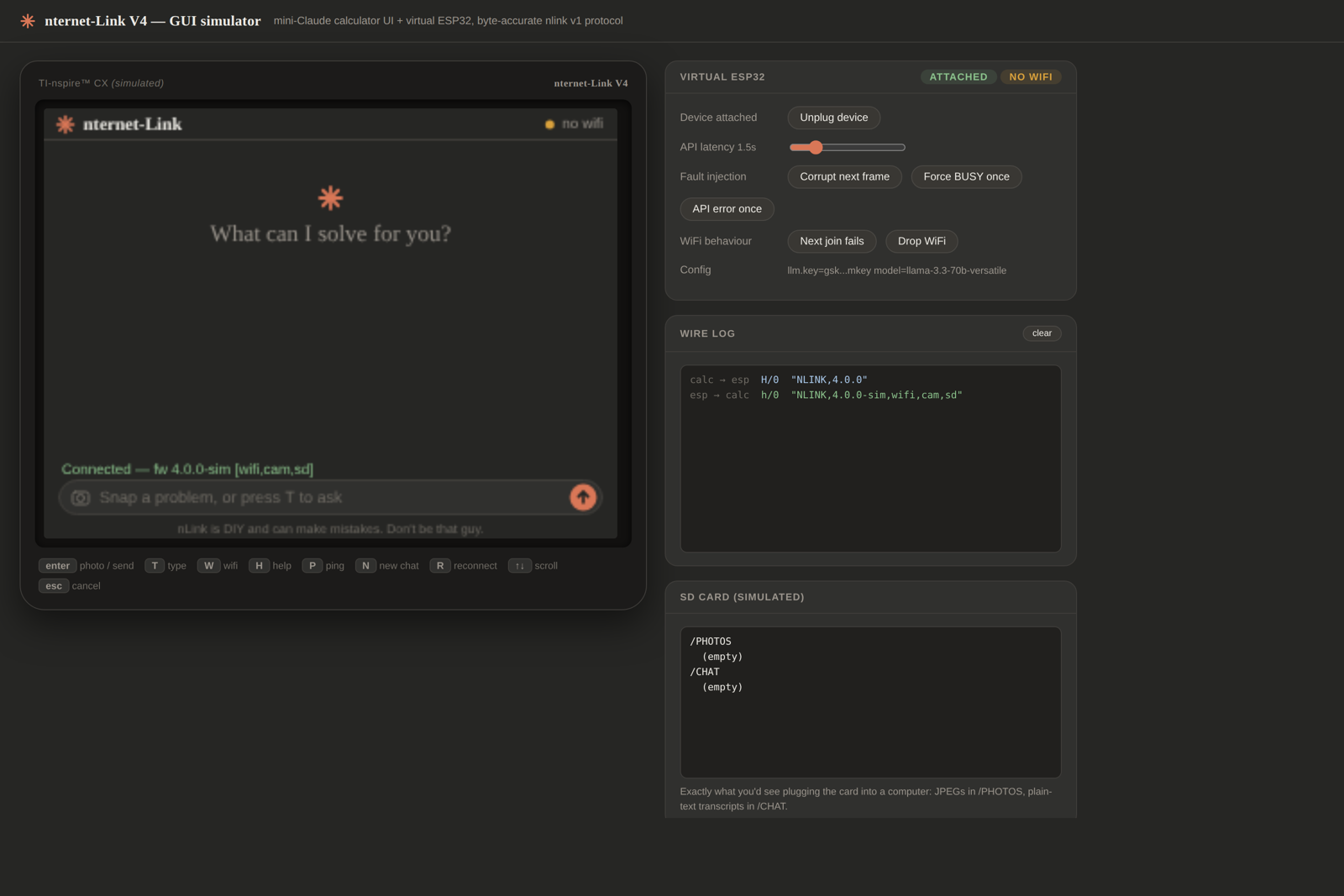Click the /CHAT folder entry
Screen dimensions: 1344x896
705,672
